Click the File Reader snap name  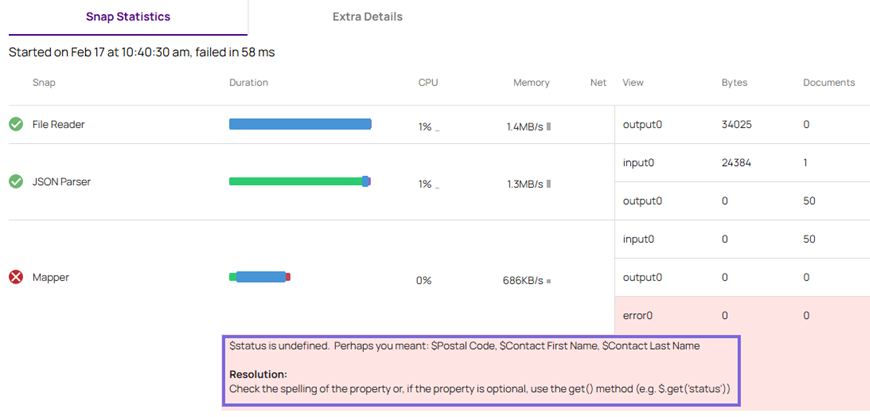tap(58, 124)
